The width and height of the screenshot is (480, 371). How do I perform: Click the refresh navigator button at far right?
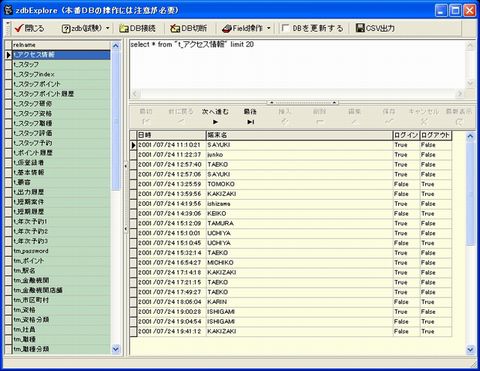tap(459, 117)
